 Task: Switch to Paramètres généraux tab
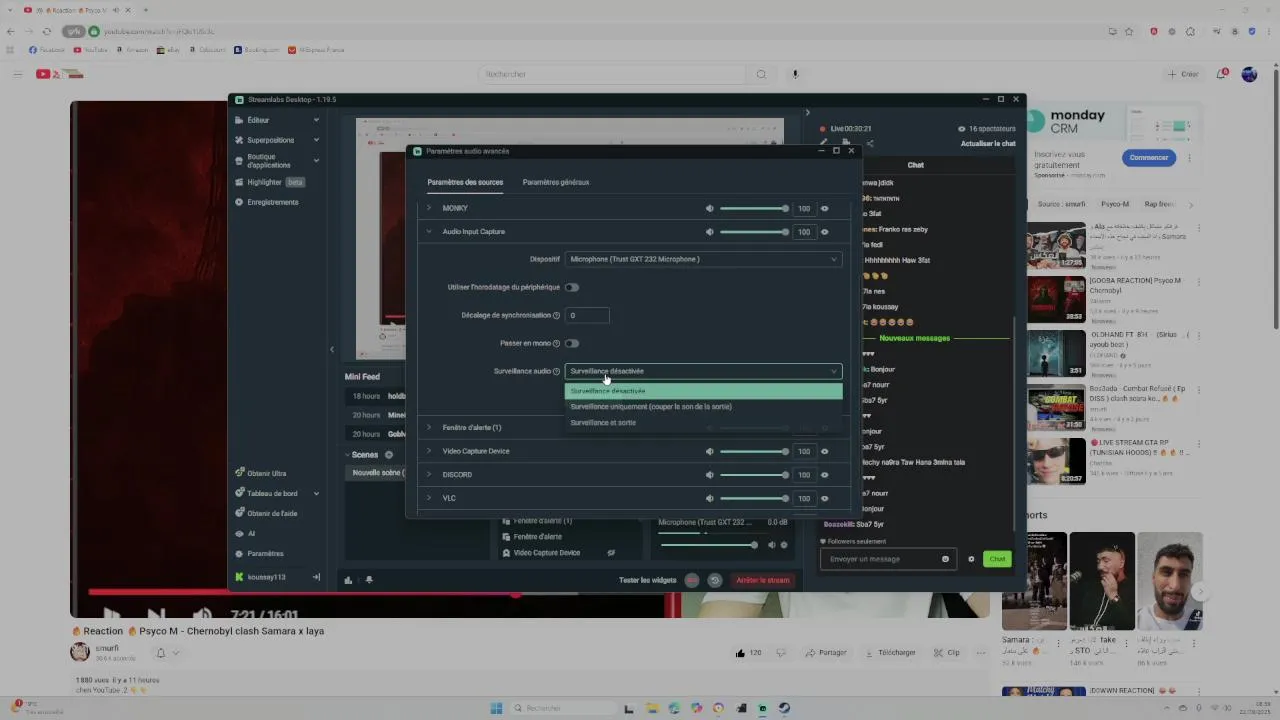556,182
